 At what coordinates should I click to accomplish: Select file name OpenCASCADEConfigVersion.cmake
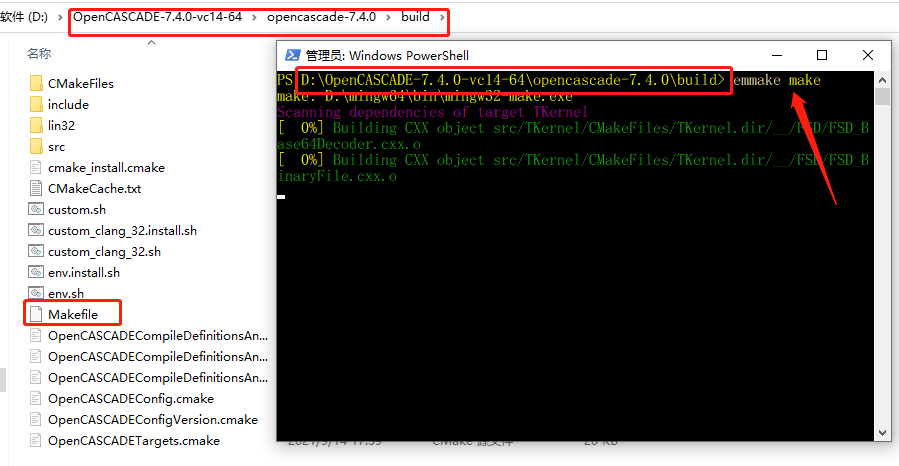click(x=153, y=420)
